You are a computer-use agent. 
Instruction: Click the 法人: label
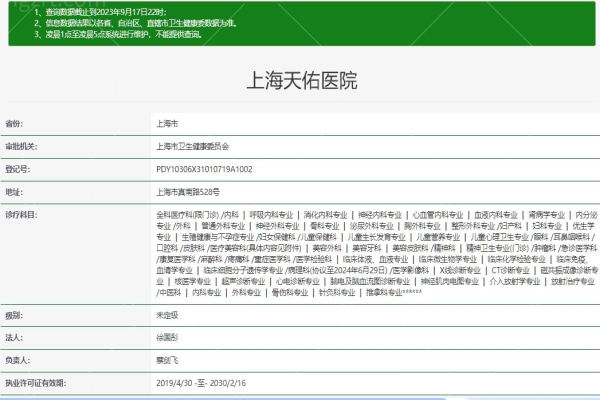(14, 338)
